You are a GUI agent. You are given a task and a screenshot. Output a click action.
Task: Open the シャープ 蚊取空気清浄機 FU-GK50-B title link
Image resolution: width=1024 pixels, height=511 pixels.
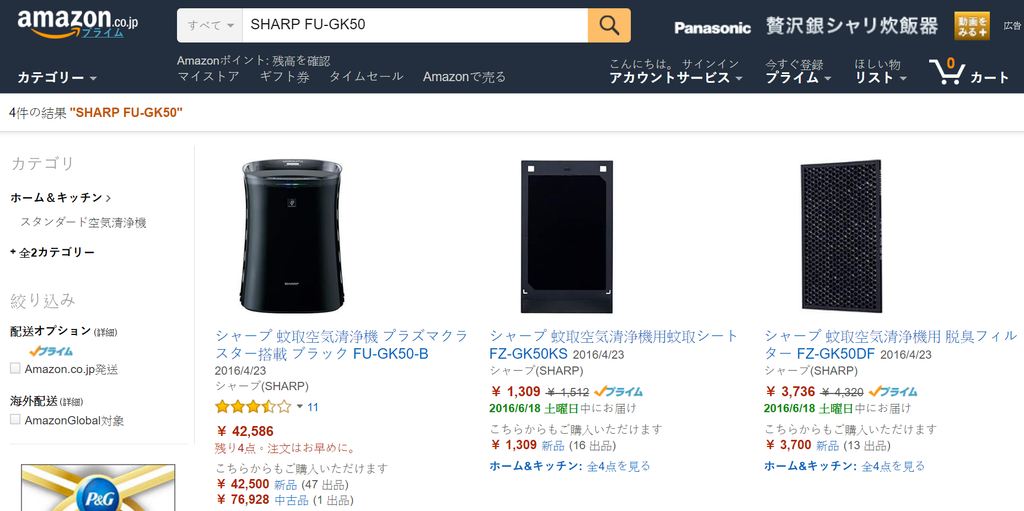point(341,344)
